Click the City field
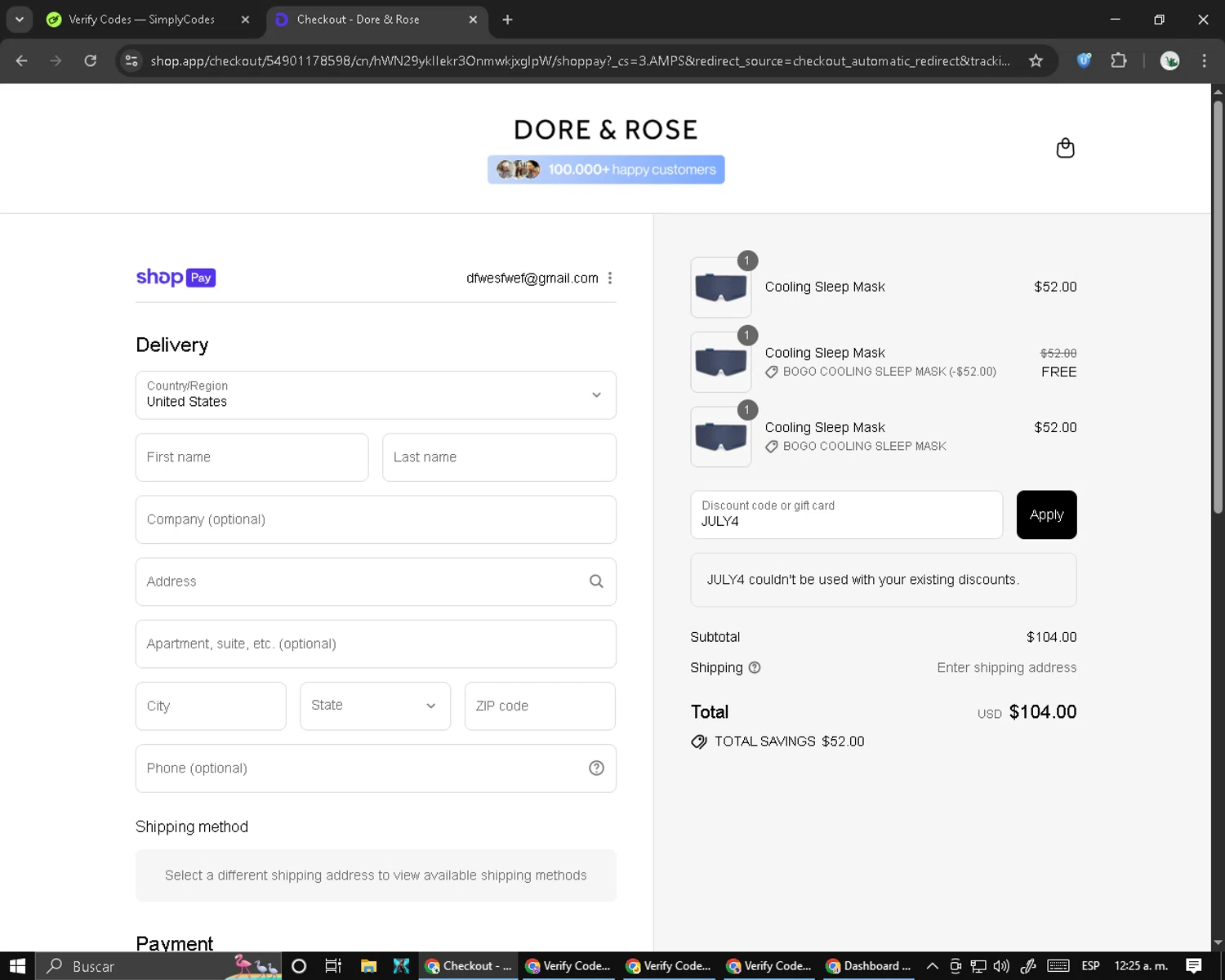1225x980 pixels. point(211,706)
